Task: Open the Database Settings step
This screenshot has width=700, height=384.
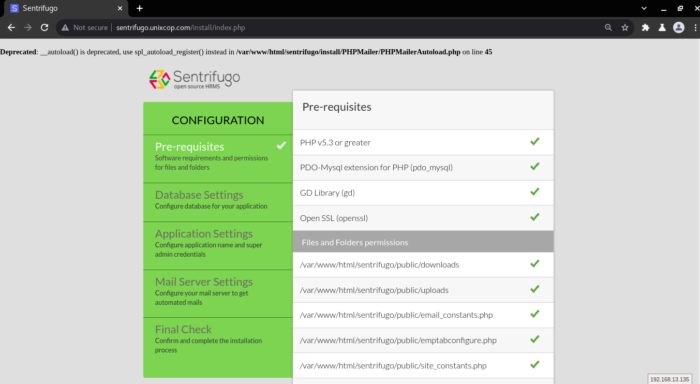Action: [218, 202]
